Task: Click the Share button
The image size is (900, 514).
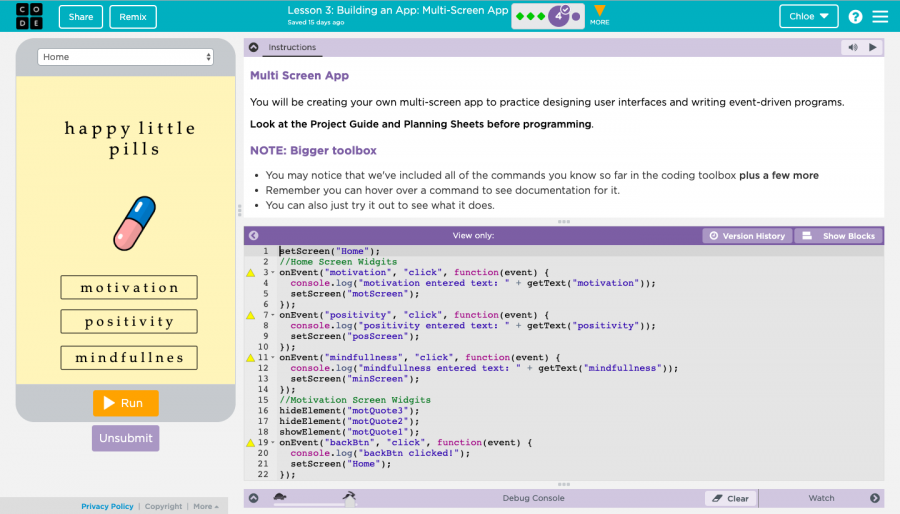Action: [x=81, y=17]
